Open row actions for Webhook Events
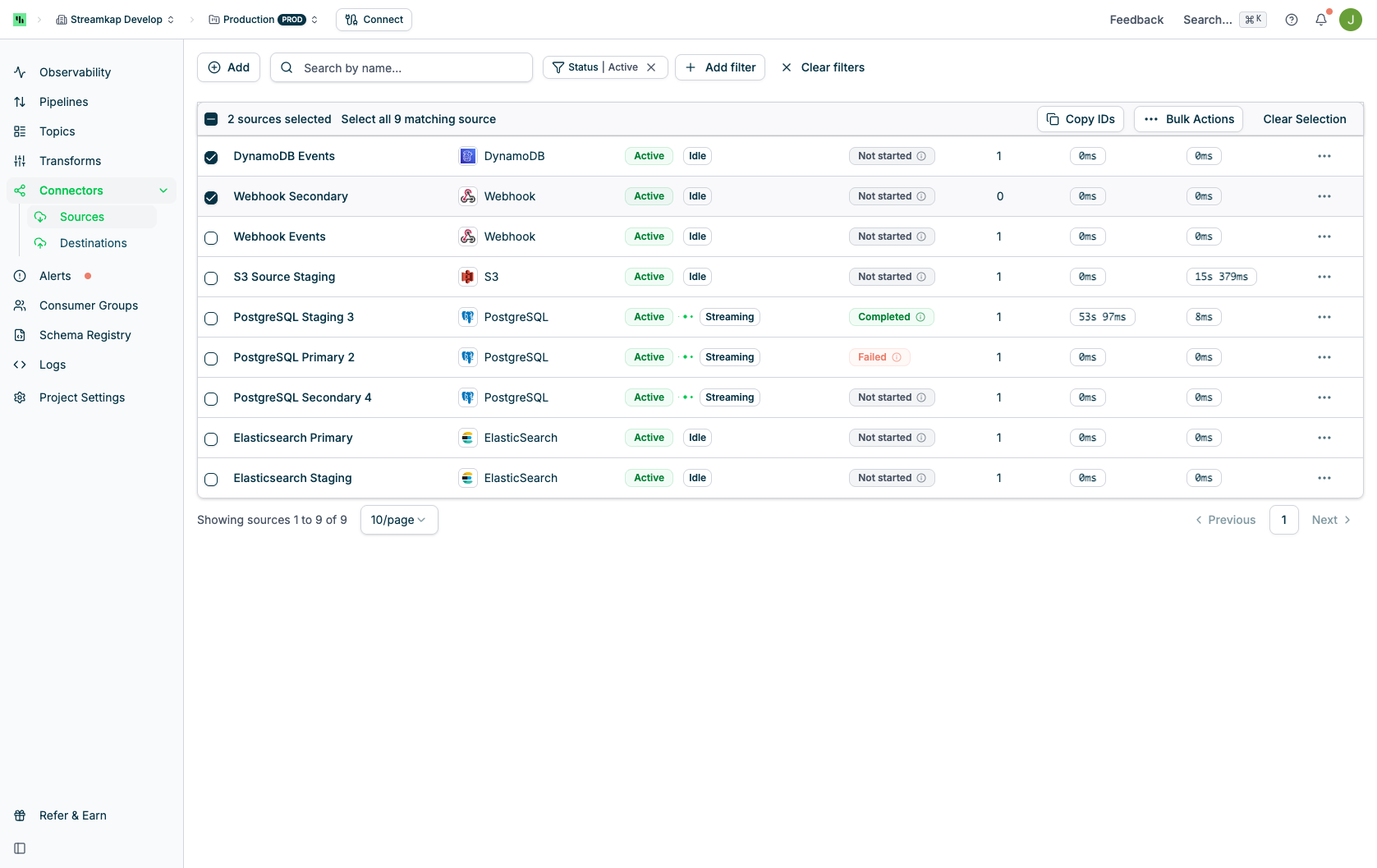 click(1324, 237)
